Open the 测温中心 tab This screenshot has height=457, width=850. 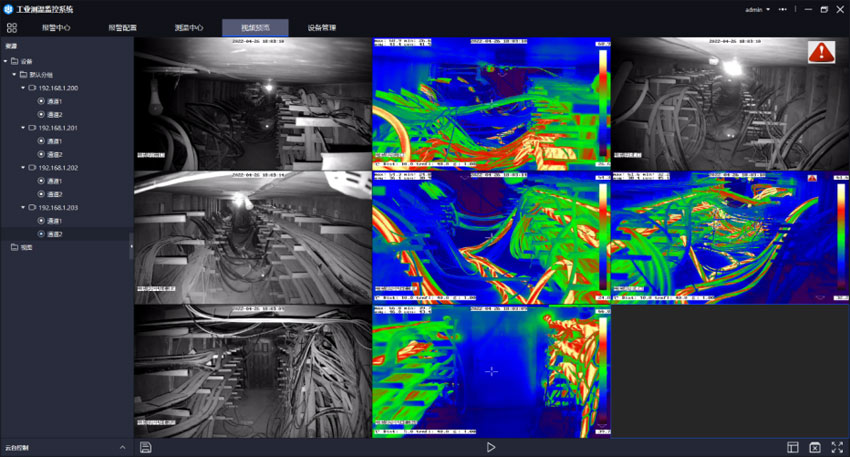click(x=188, y=28)
